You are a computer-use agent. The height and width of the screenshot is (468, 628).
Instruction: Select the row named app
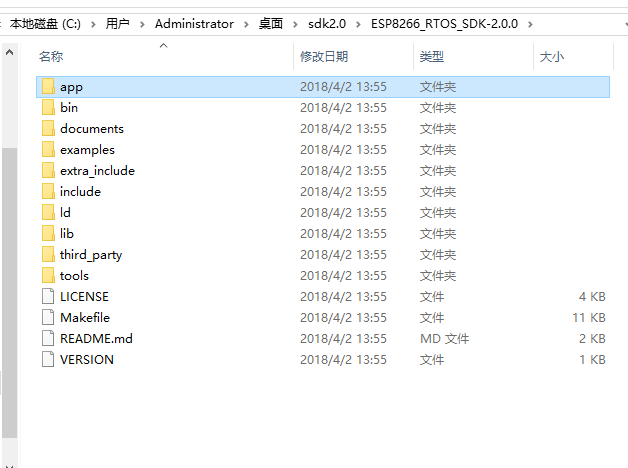pyautogui.click(x=323, y=87)
